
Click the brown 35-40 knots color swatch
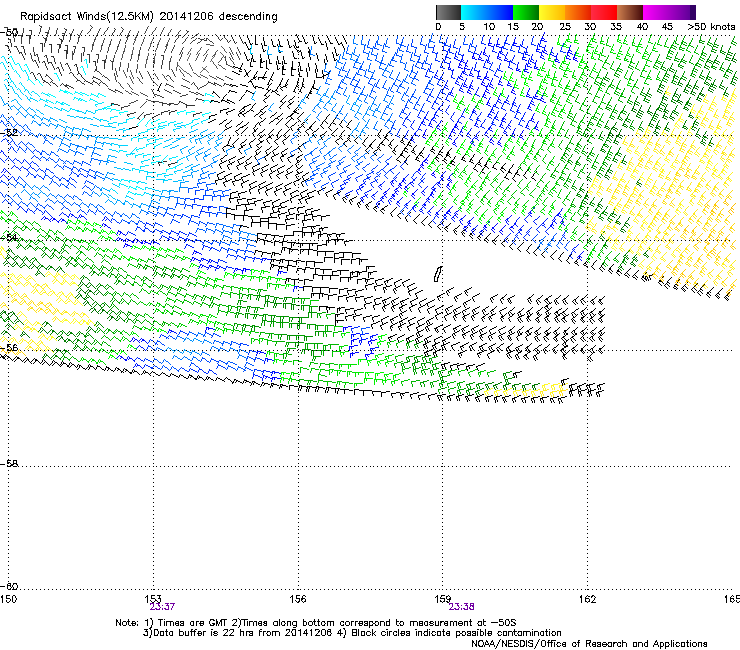pos(630,12)
